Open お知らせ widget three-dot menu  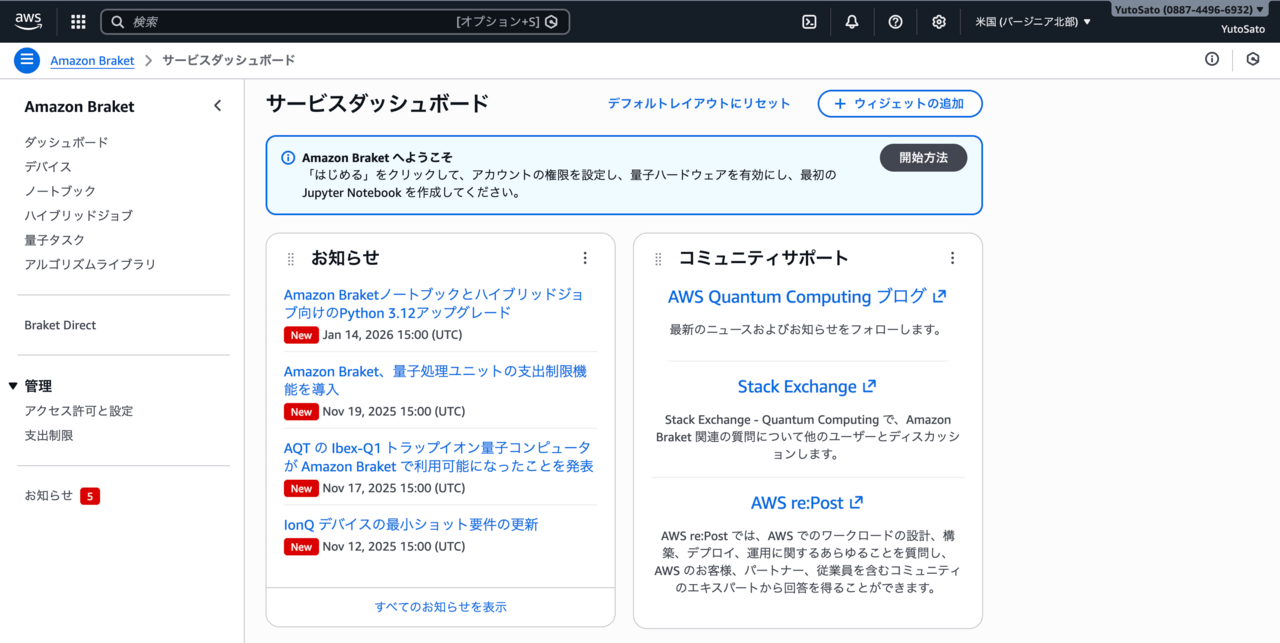click(x=585, y=258)
